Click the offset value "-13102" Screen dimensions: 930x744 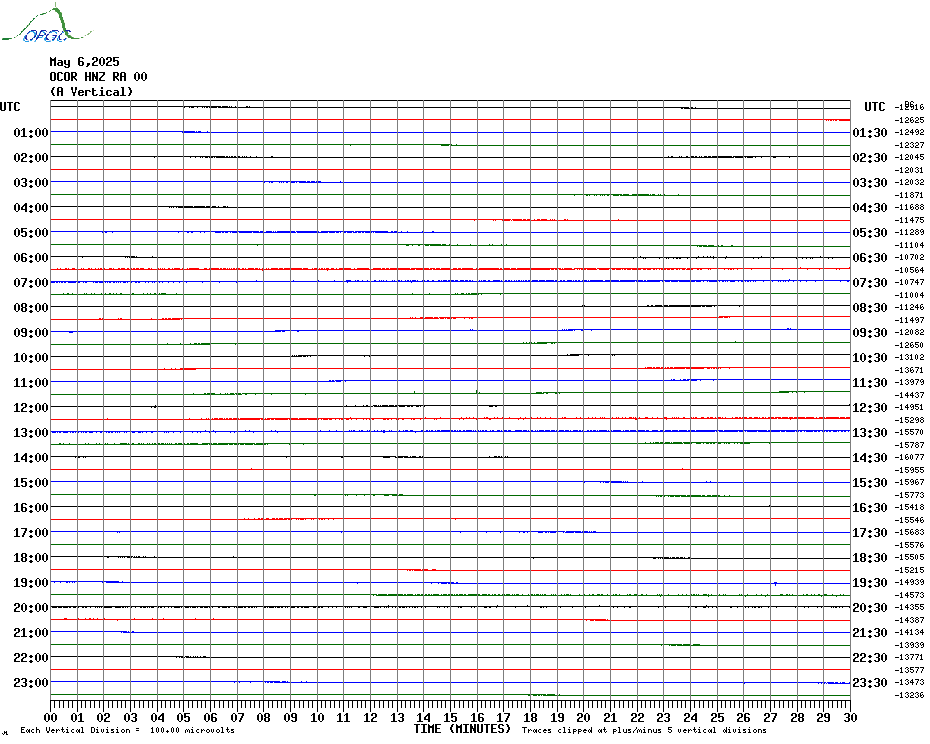pos(909,357)
